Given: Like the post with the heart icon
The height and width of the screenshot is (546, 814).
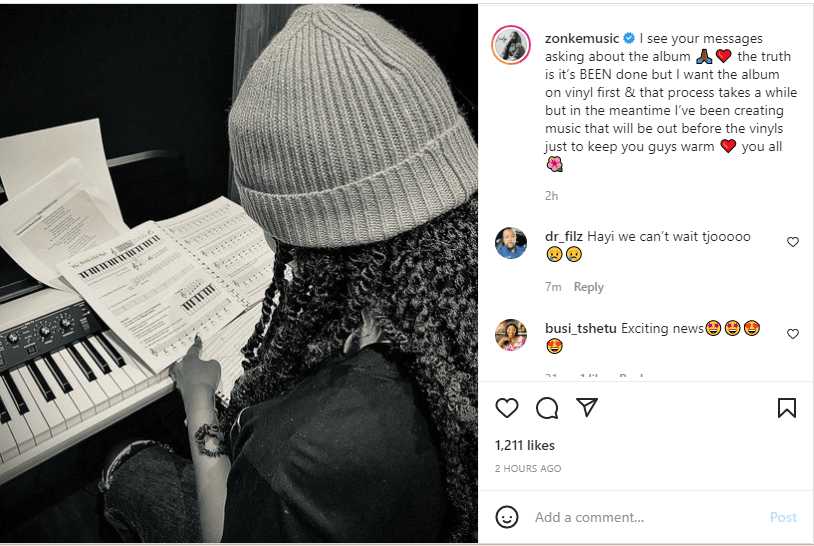Looking at the screenshot, I should pyautogui.click(x=507, y=408).
